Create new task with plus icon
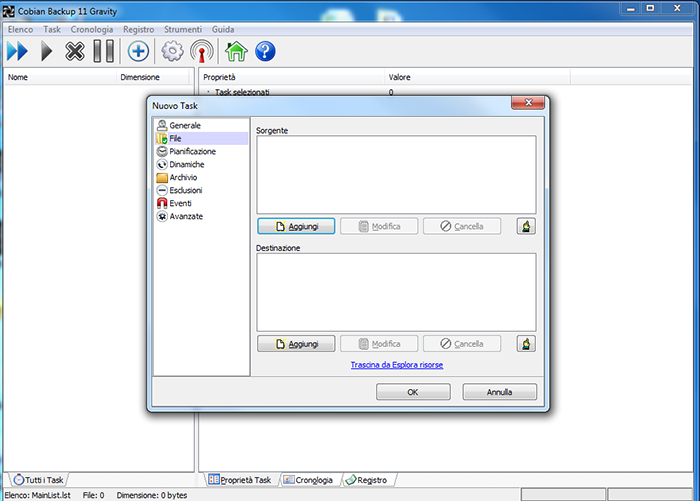The width and height of the screenshot is (700, 501). tap(138, 51)
